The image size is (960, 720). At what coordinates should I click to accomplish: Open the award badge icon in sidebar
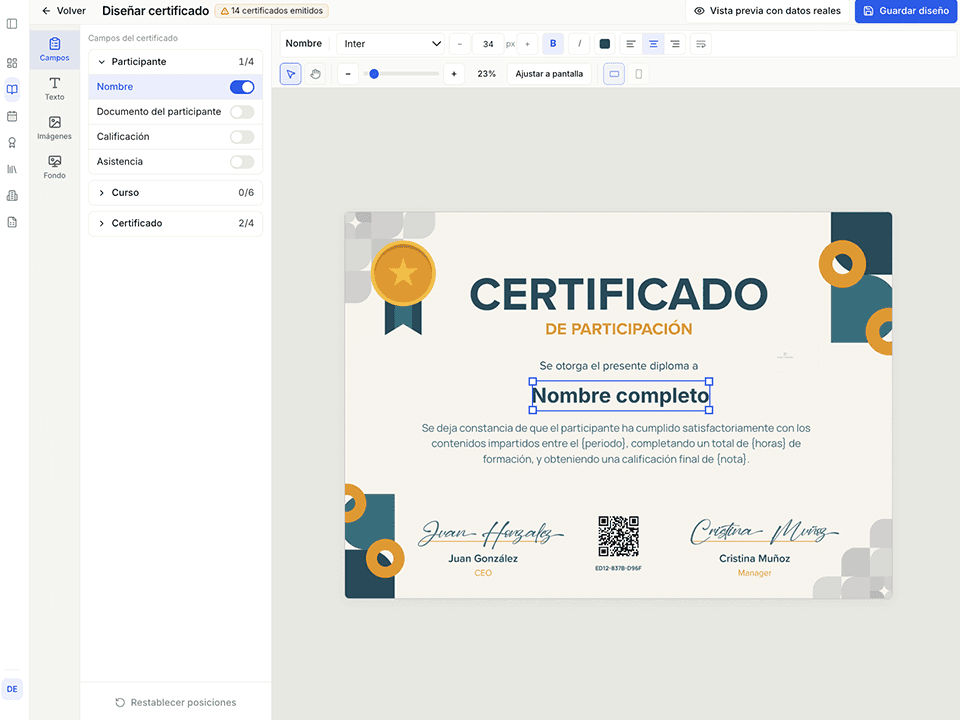coord(12,143)
